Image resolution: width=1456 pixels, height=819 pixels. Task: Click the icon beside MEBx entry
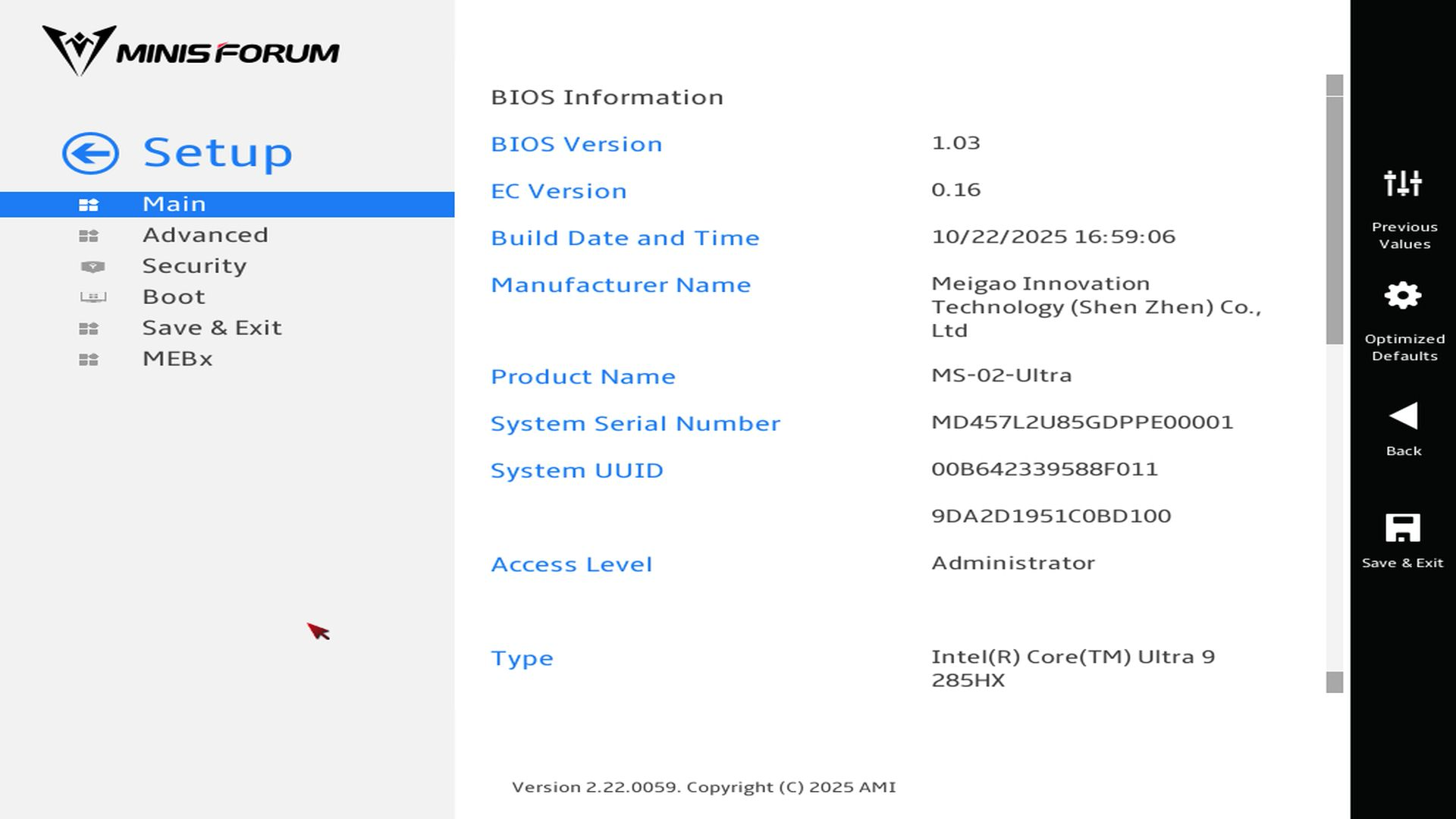(89, 359)
